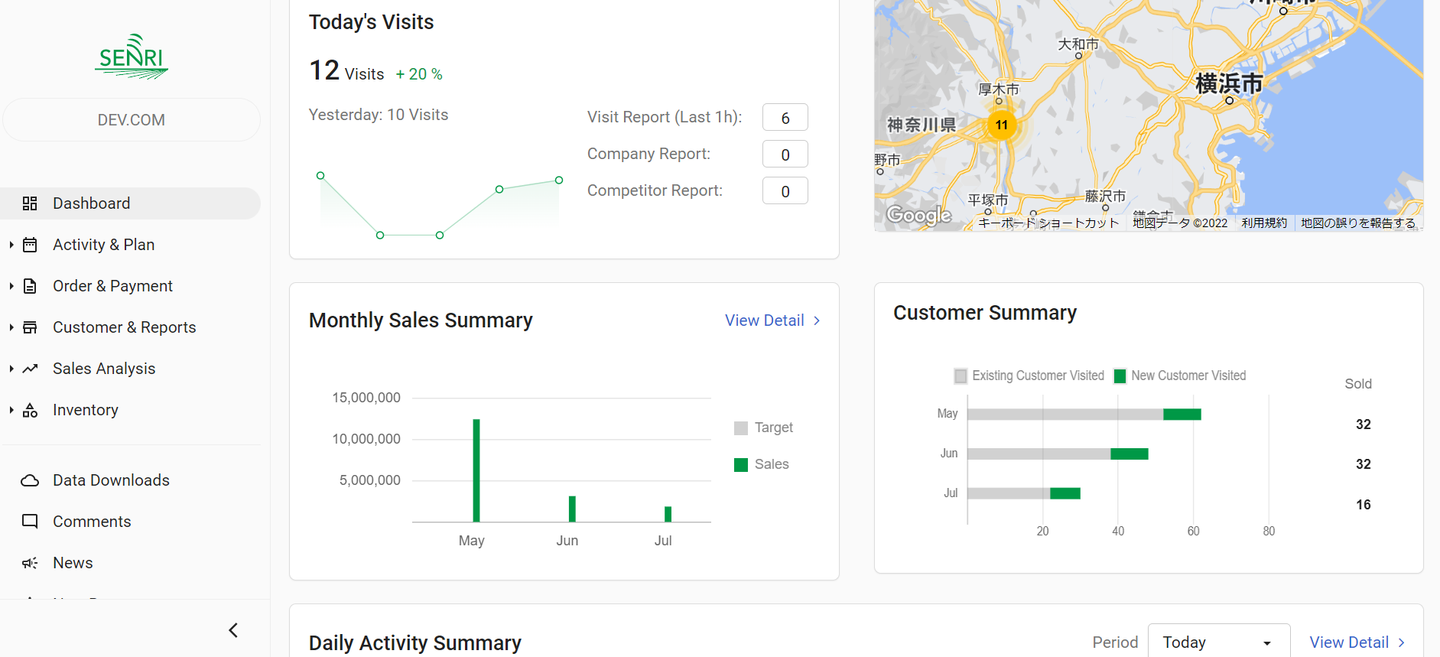
Task: Click the News megaphone icon
Action: pyautogui.click(x=30, y=563)
